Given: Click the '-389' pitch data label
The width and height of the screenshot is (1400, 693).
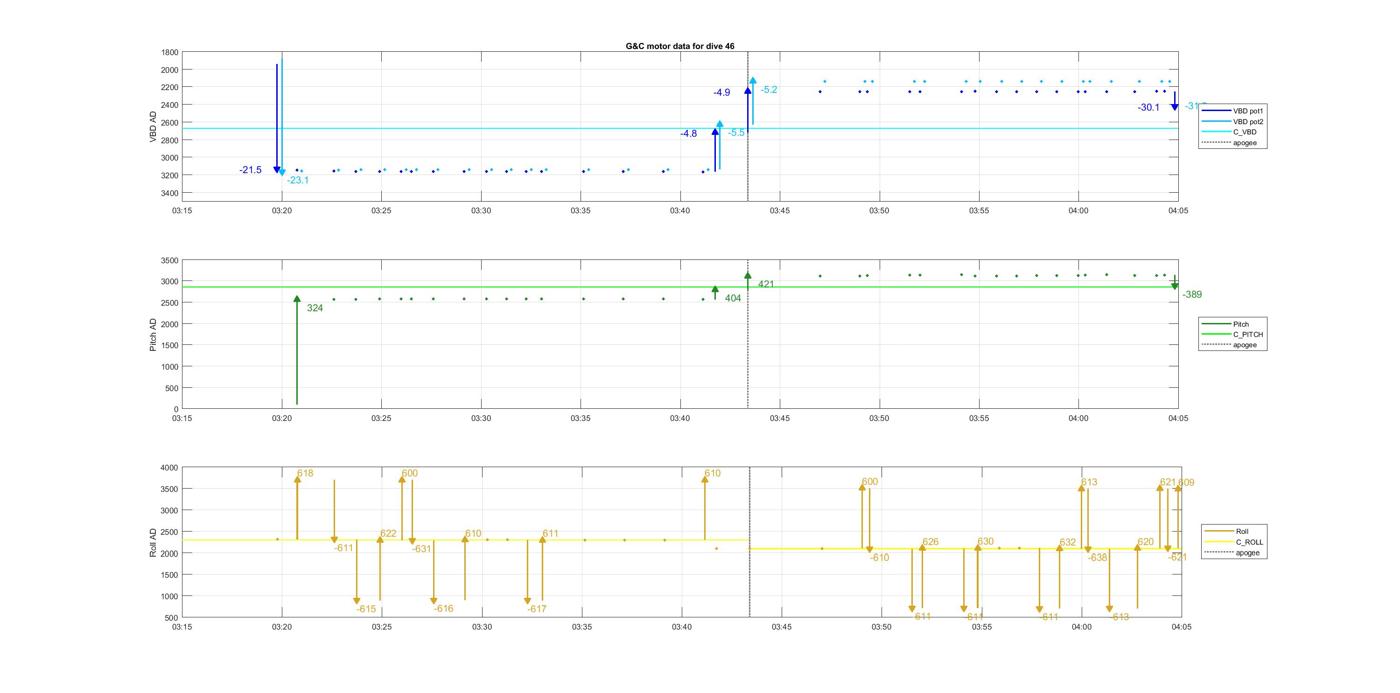Looking at the screenshot, I should [1192, 294].
